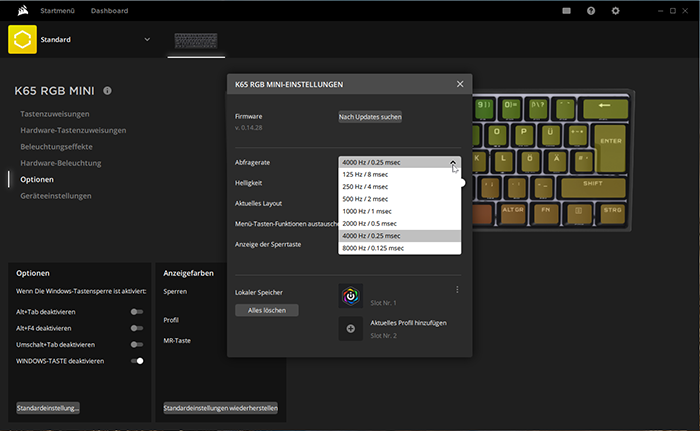Select the Optionen sidebar item
The height and width of the screenshot is (431, 700).
[37, 180]
